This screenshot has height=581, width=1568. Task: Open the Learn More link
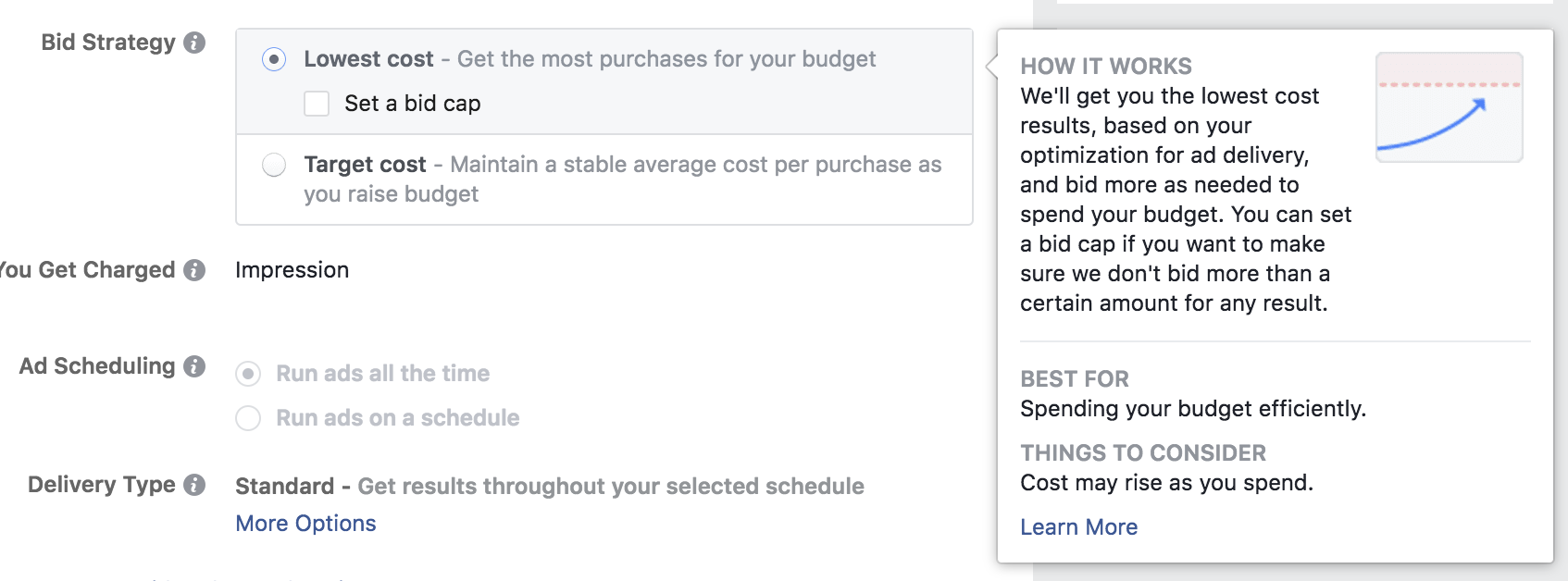(x=1079, y=527)
